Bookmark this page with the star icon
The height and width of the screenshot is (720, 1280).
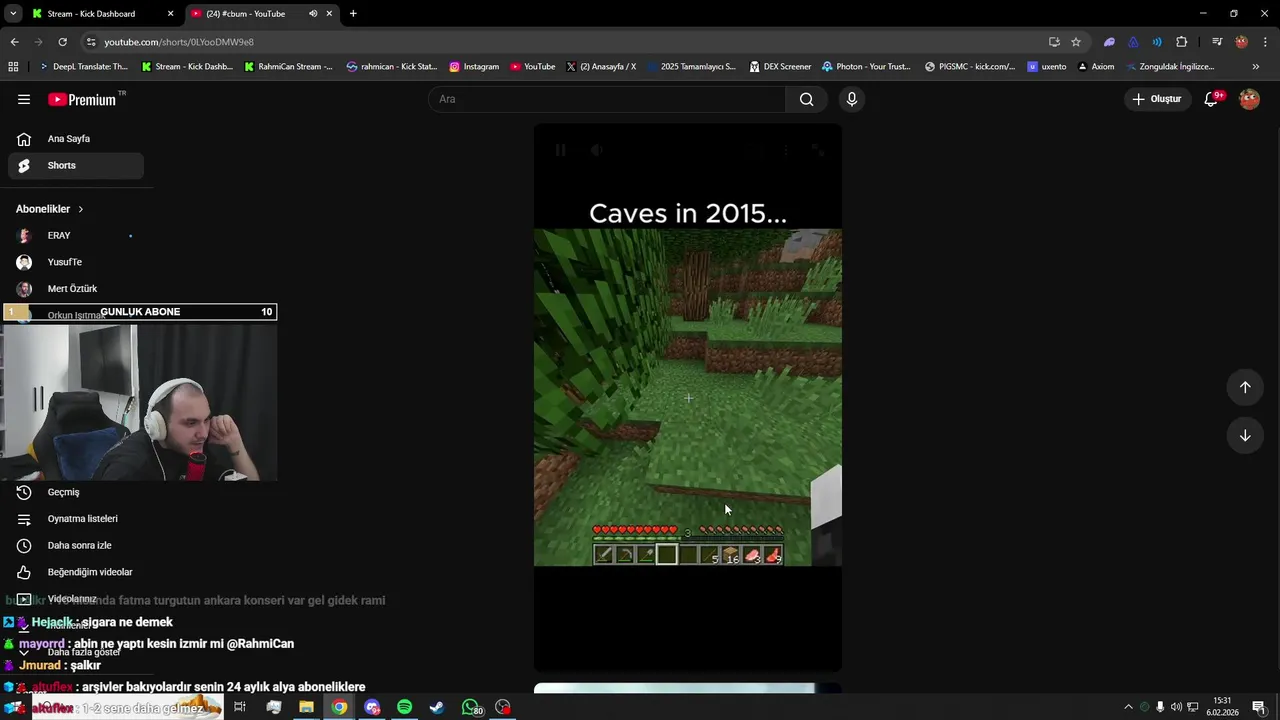(x=1076, y=42)
